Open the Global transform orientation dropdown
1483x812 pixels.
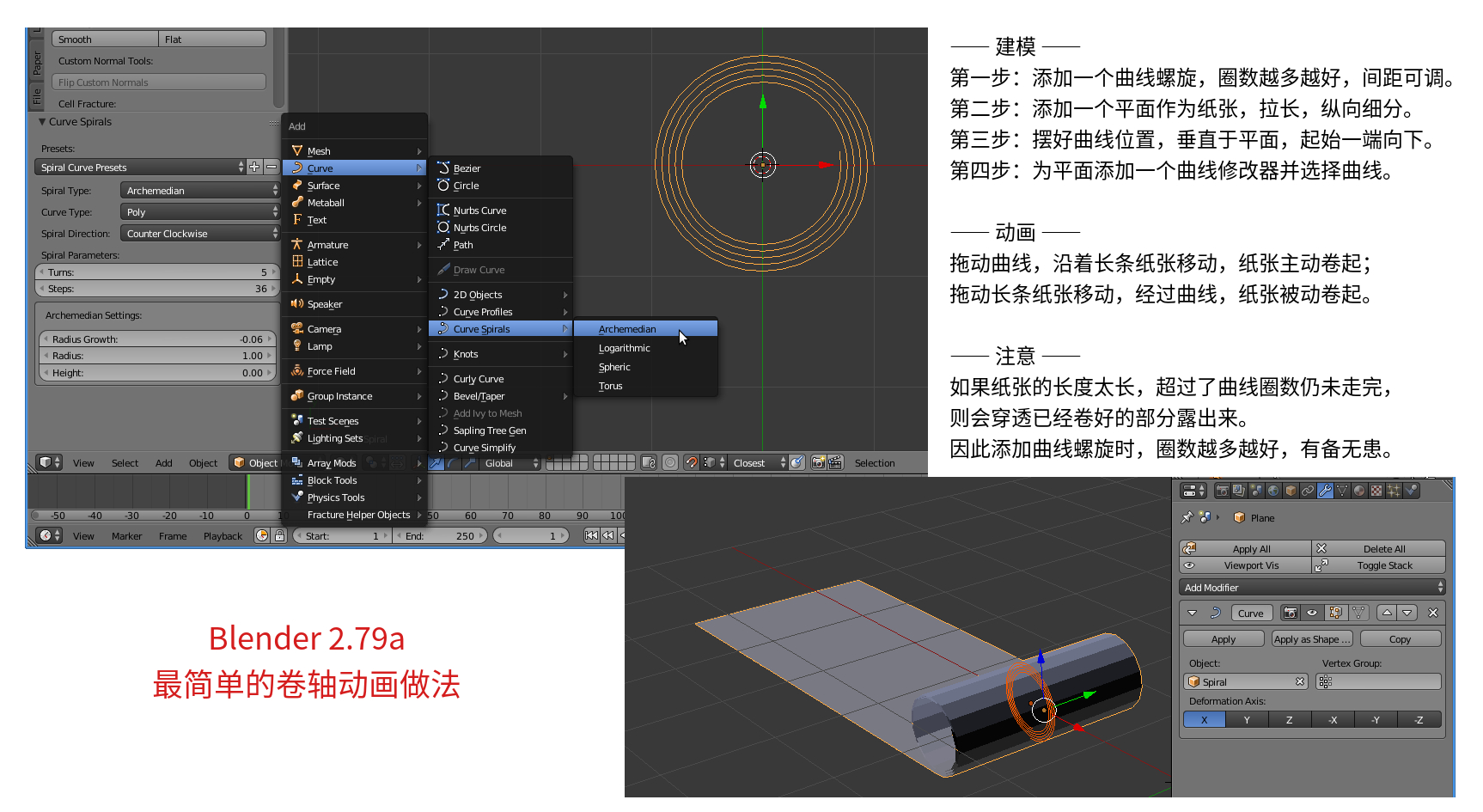511,462
